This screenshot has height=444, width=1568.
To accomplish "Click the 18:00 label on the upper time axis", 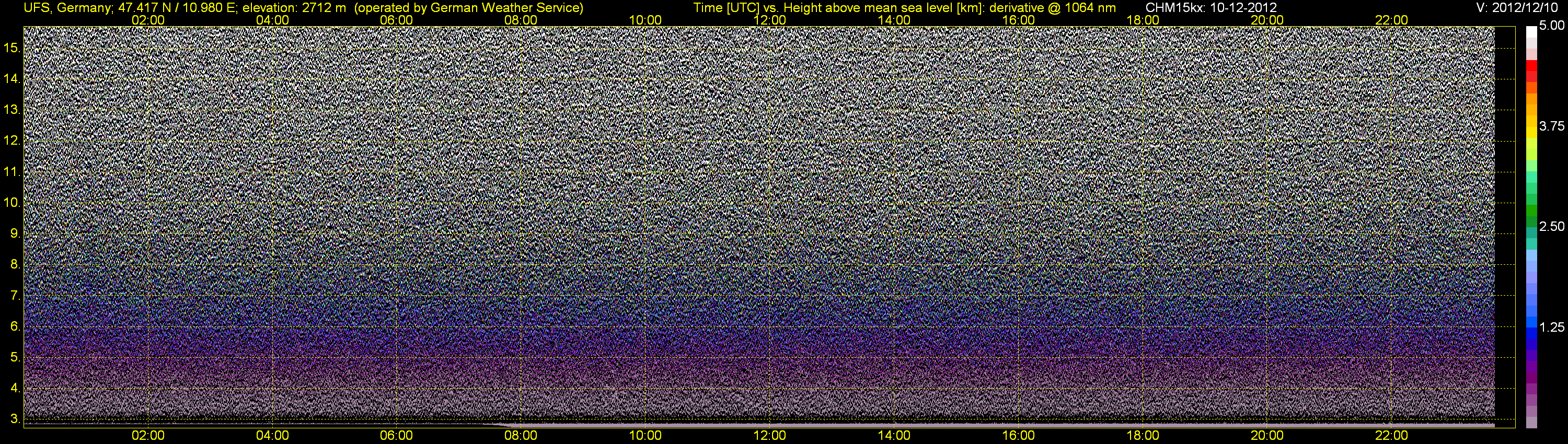I will coord(1143,20).
